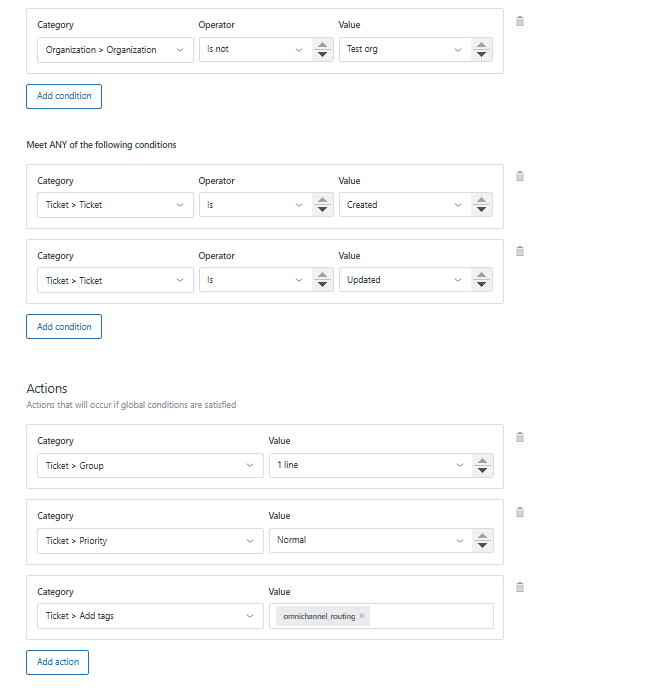The width and height of the screenshot is (659, 693).
Task: Delete the Organization is not Test org condition
Action: 519,22
